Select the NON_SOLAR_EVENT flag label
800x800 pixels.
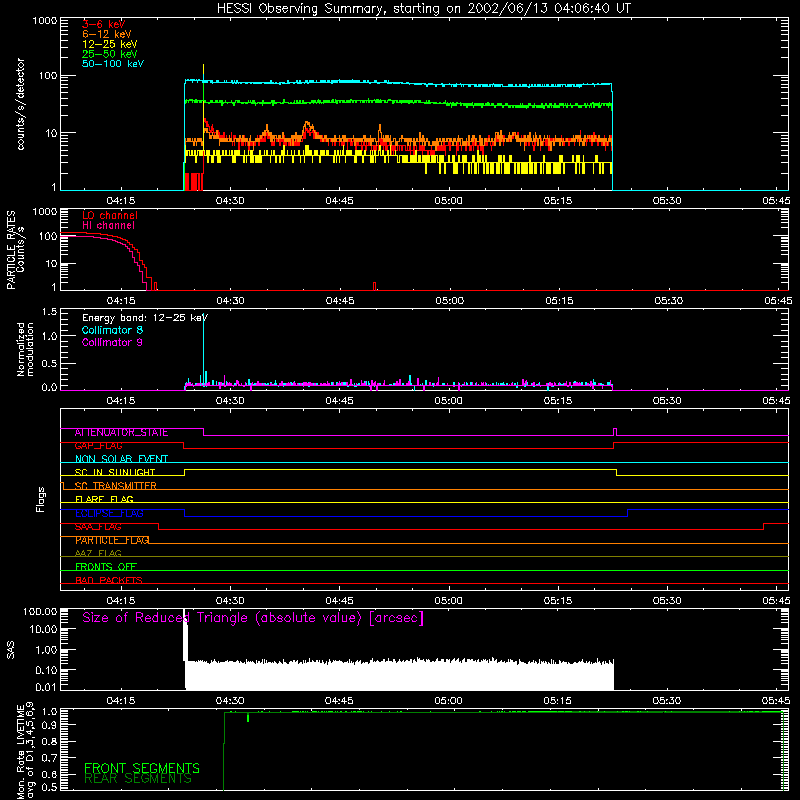click(x=121, y=459)
